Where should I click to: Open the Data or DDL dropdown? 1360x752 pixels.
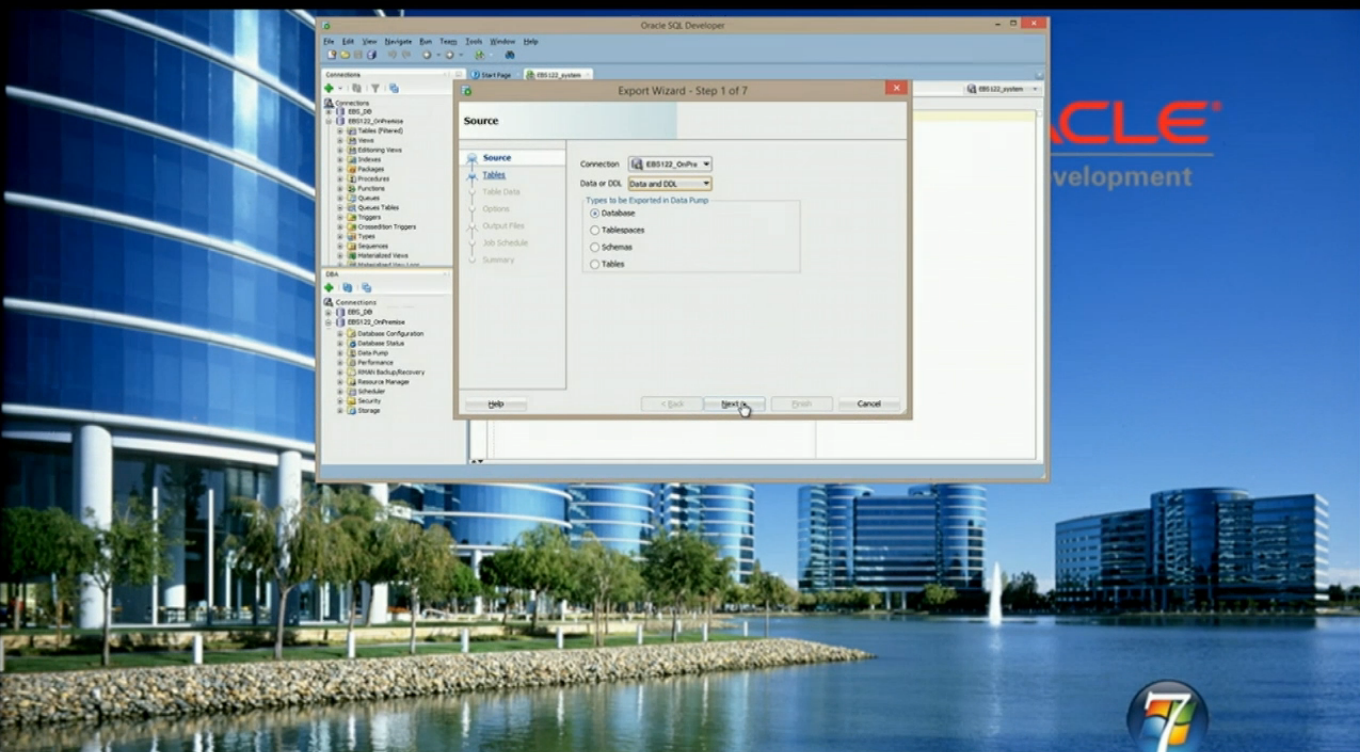click(670, 184)
